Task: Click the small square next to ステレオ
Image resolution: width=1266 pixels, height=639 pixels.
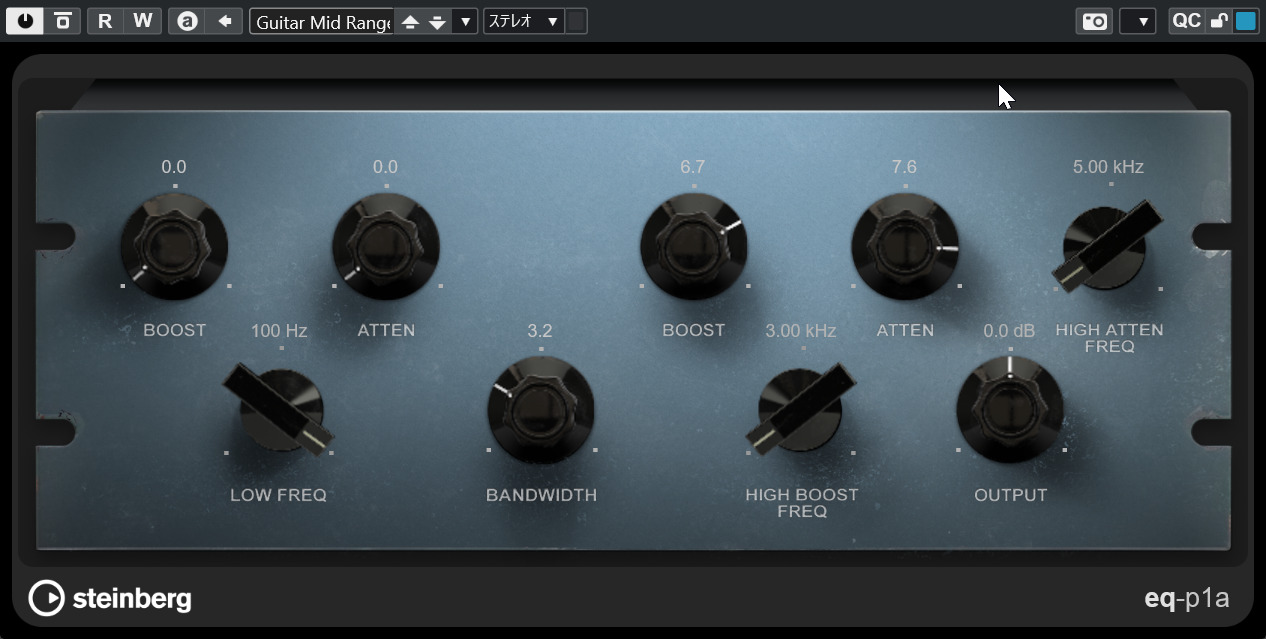Action: coord(576,22)
